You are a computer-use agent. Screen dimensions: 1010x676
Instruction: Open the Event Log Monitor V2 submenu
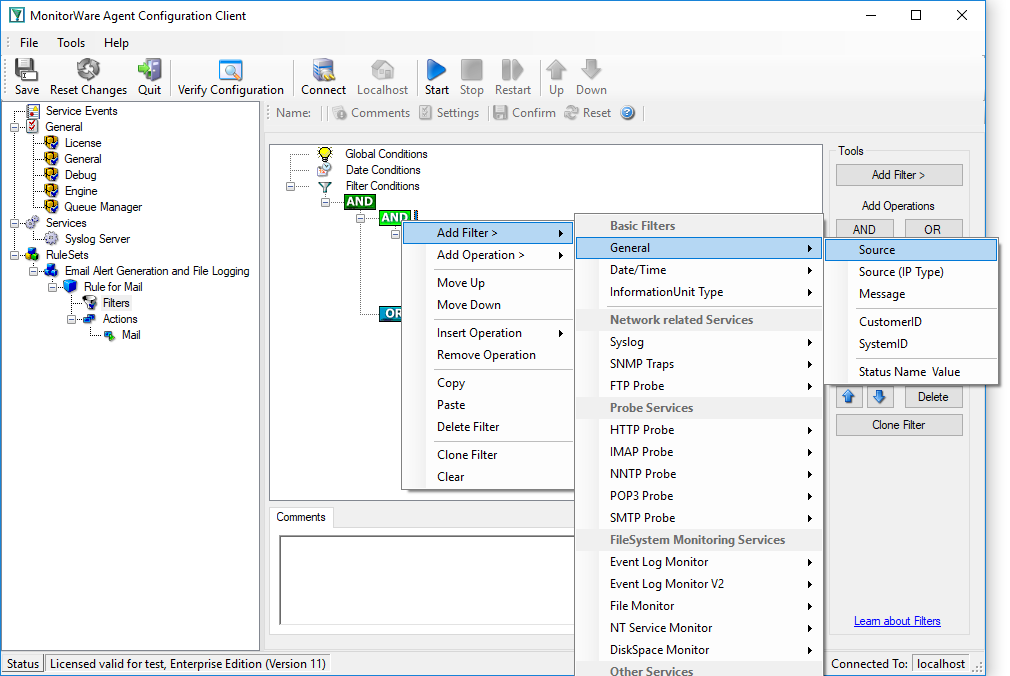pyautogui.click(x=699, y=584)
